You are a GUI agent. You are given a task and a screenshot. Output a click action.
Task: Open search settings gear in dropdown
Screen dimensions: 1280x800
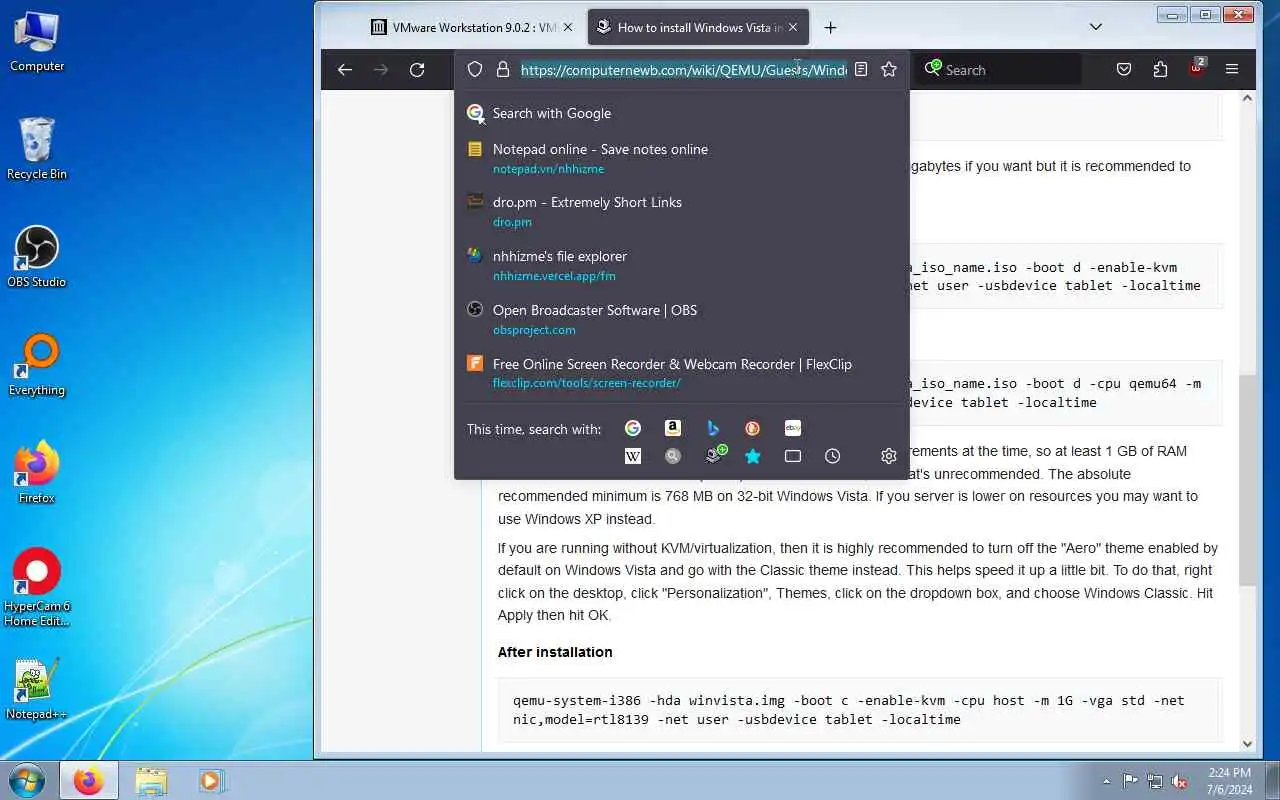click(x=889, y=456)
